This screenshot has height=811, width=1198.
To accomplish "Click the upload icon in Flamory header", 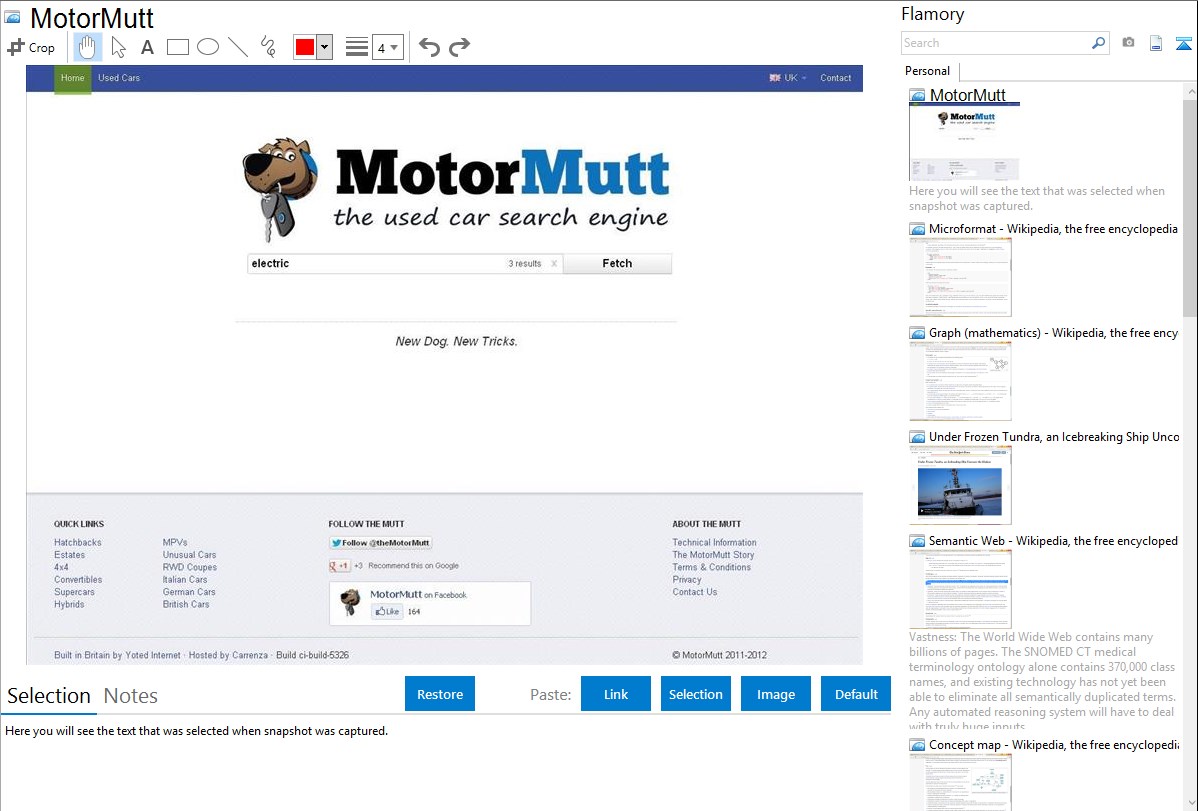I will [x=1183, y=43].
